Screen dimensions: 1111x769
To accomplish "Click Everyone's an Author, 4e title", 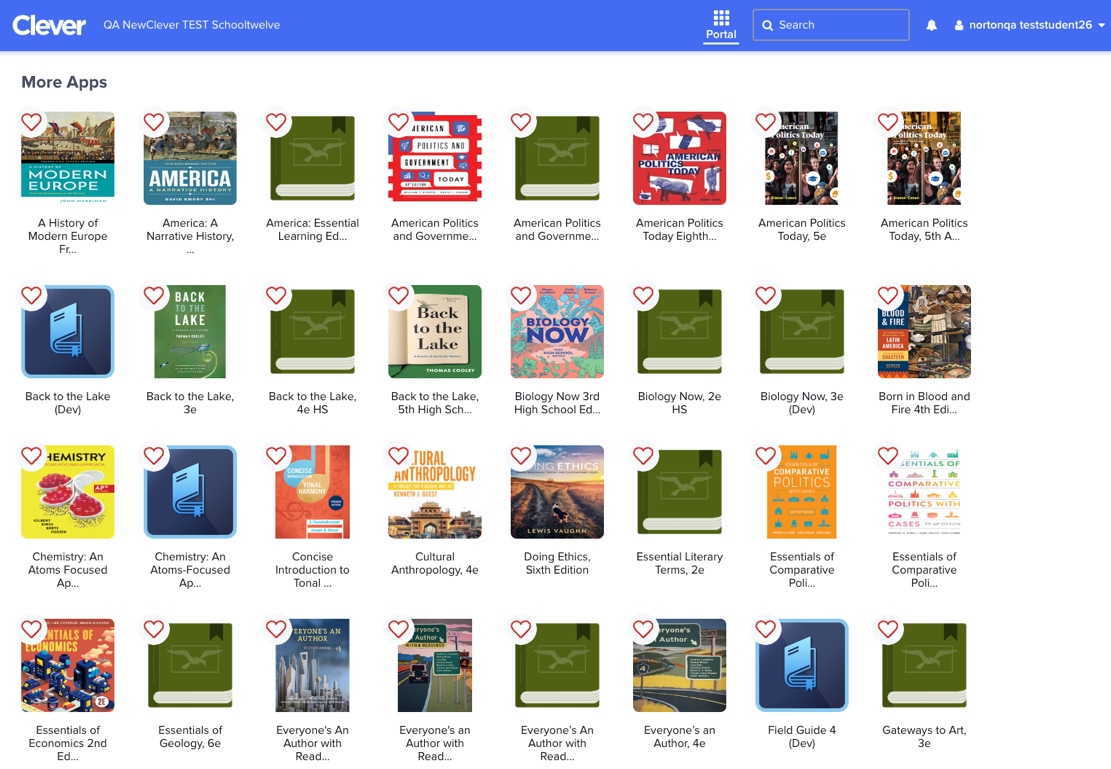I will coord(679,736).
